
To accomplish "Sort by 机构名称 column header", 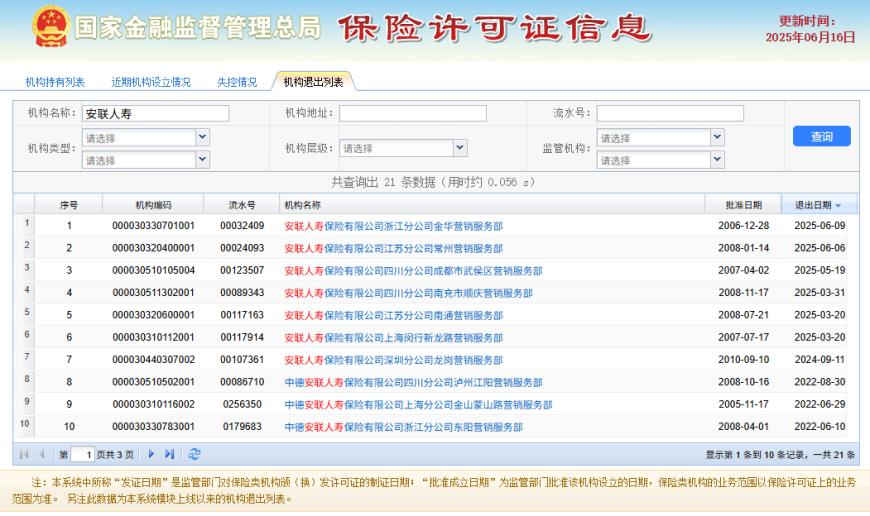I will click(492, 205).
